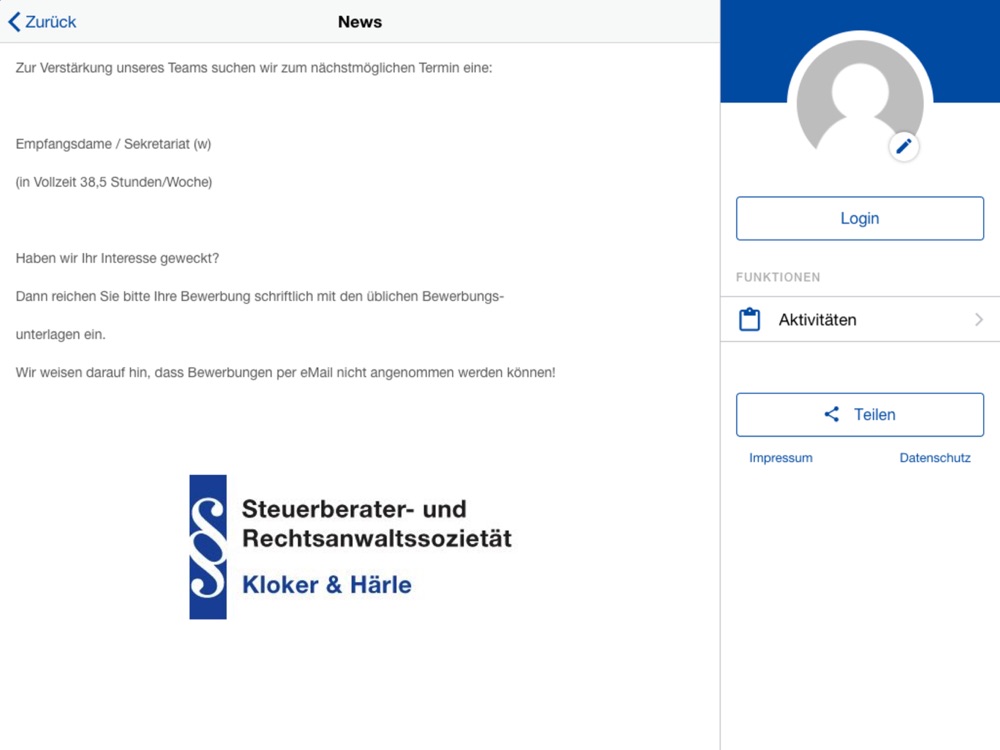This screenshot has height=750, width=1000.
Task: Click the line '(in Vollzeit 38,5 Stunden/Woche)'
Action: click(x=114, y=182)
